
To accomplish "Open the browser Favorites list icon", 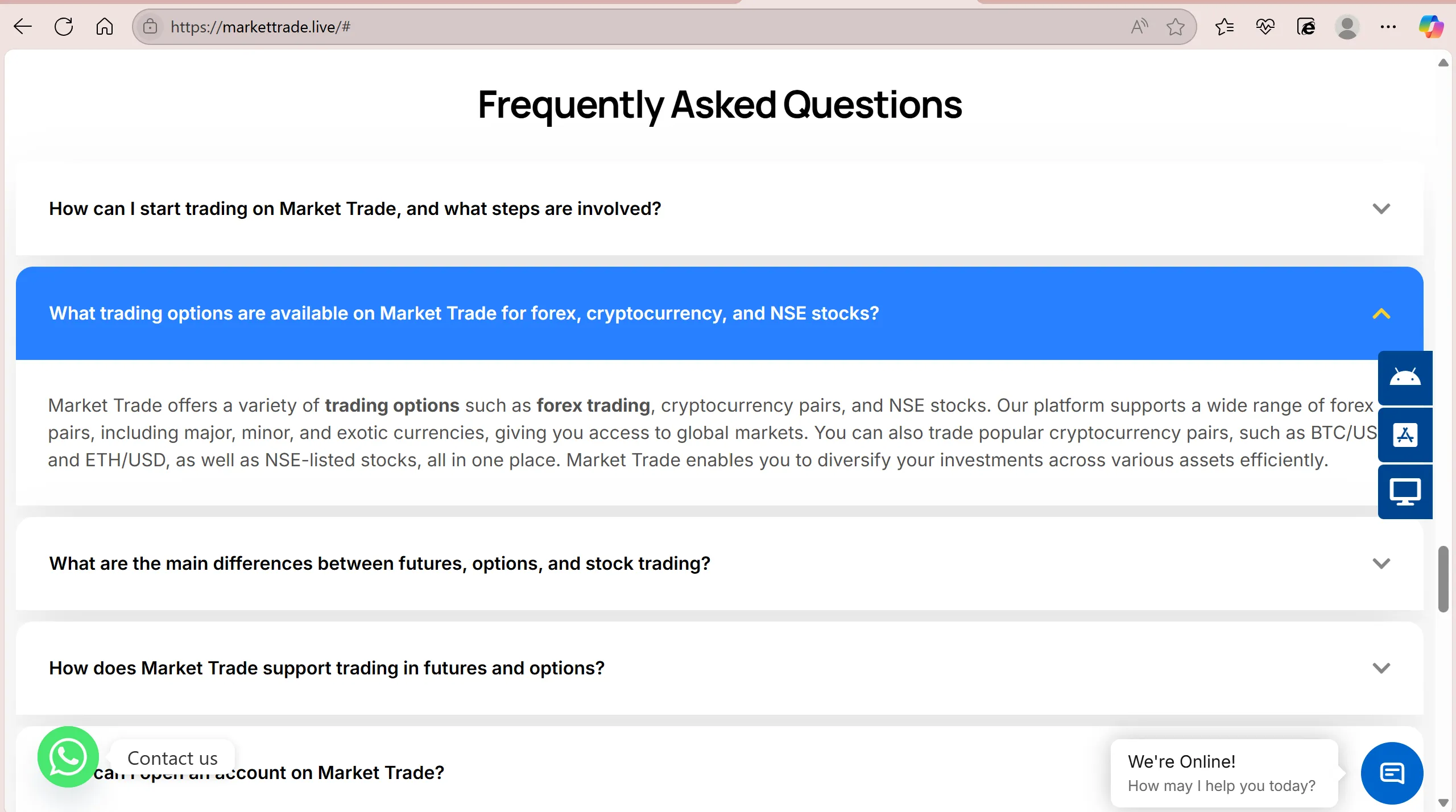I will (x=1224, y=27).
